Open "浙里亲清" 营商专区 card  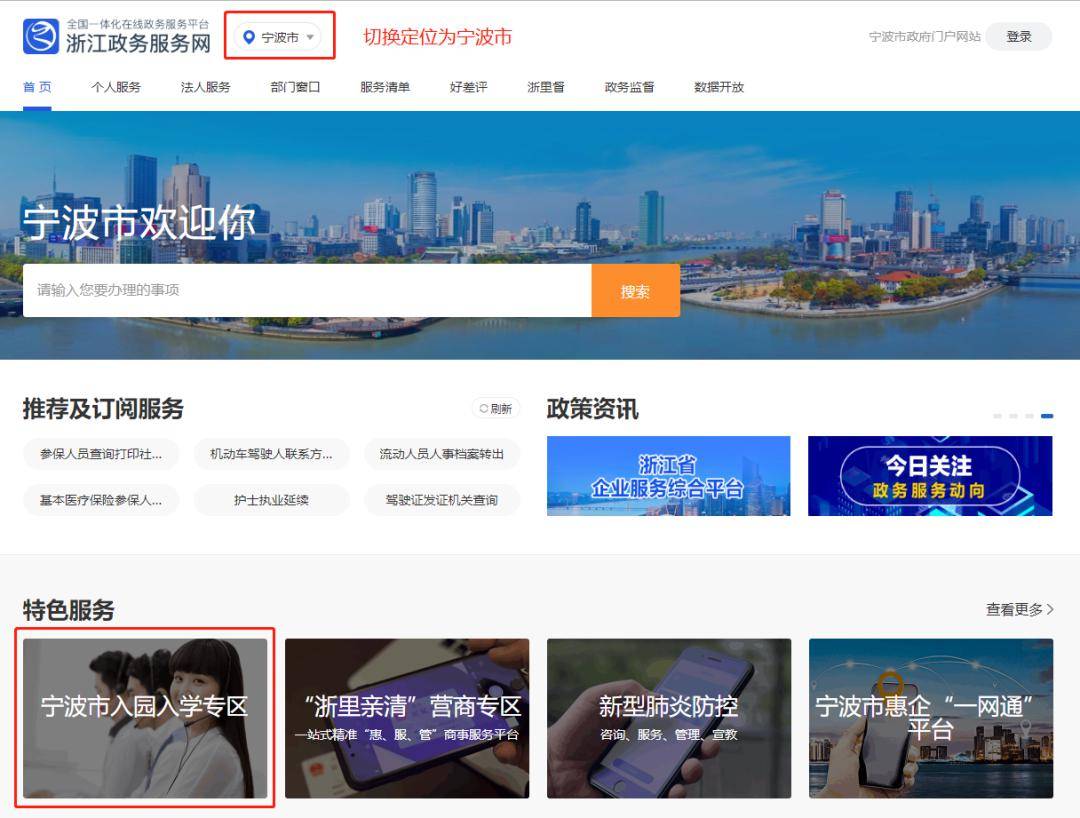pos(407,718)
